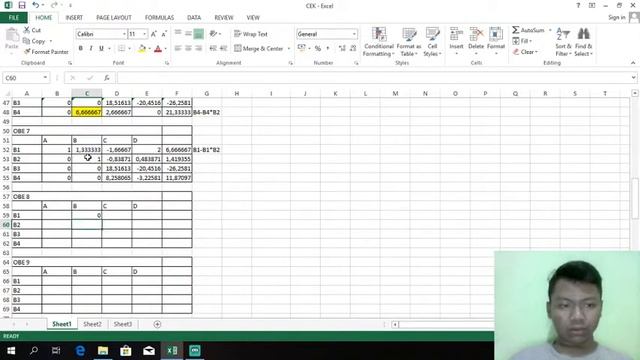Open Excel Help question mark
Image resolution: width=640 pixels, height=360 pixels.
click(x=578, y=5)
